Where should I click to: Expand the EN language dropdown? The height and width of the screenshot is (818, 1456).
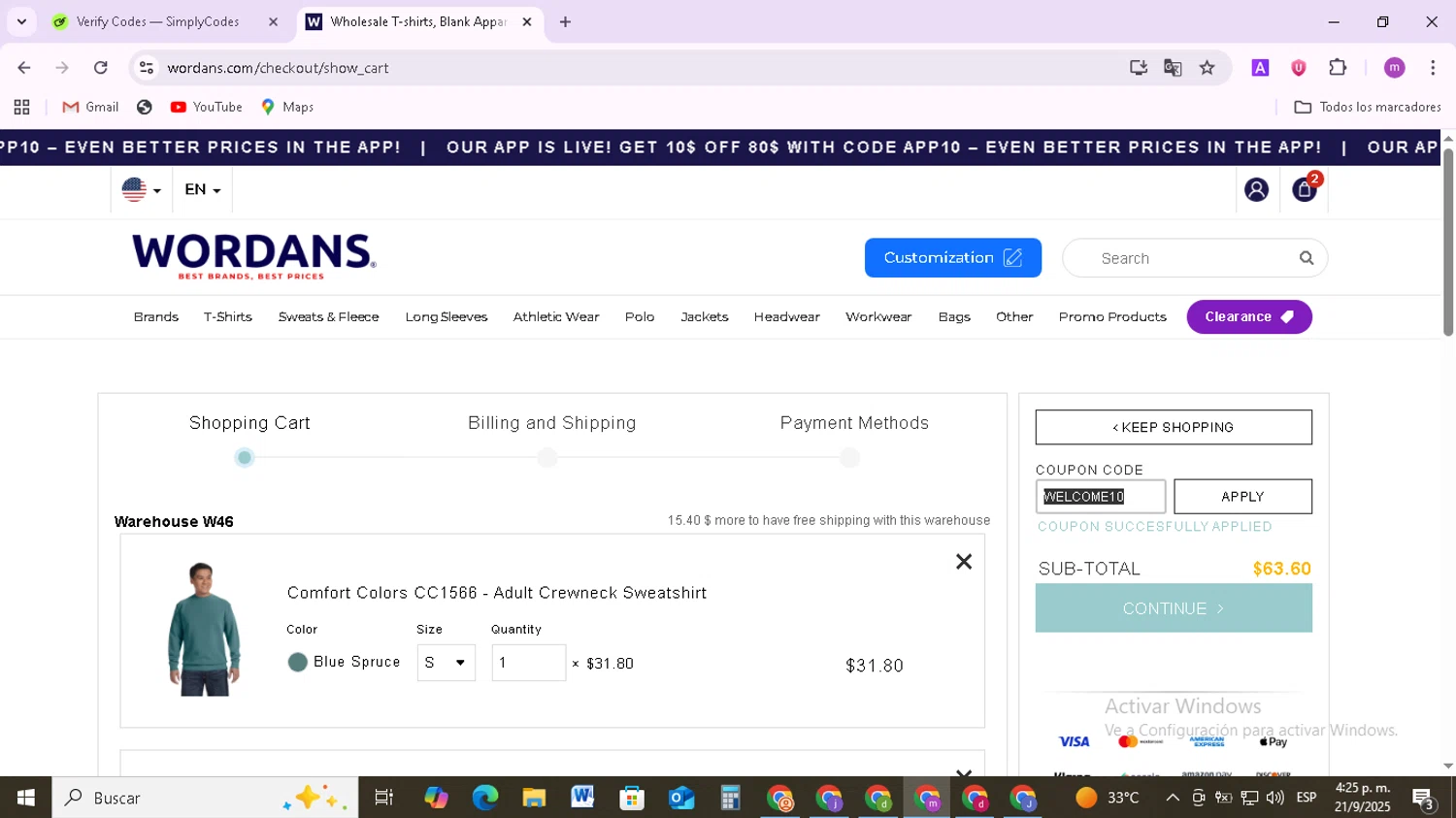click(x=202, y=190)
